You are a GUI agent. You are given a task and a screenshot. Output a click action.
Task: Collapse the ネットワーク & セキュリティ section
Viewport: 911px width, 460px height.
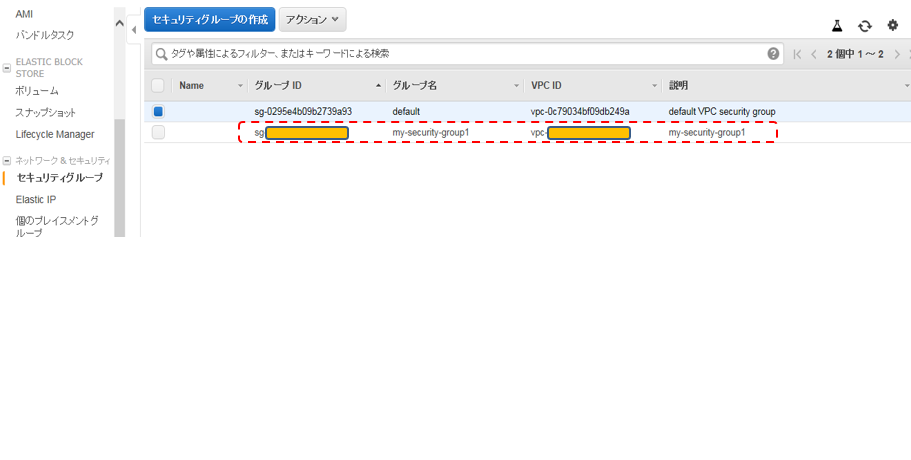(7, 160)
